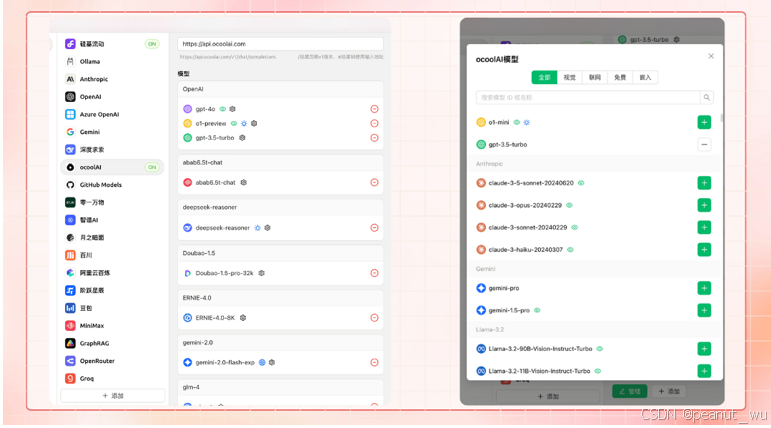Remove ERNIE-4.0-8K with minus icon

[374, 318]
